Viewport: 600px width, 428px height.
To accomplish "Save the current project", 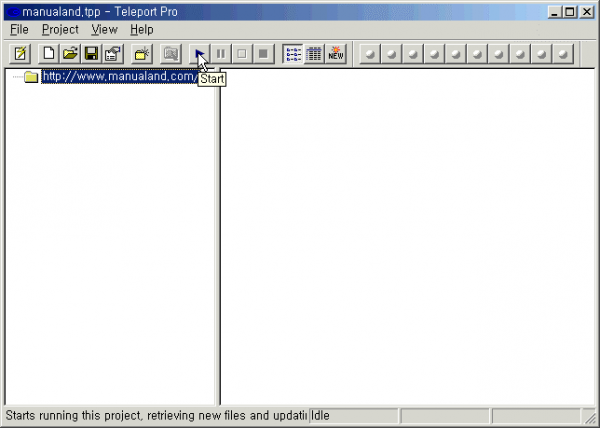I will pyautogui.click(x=91, y=54).
